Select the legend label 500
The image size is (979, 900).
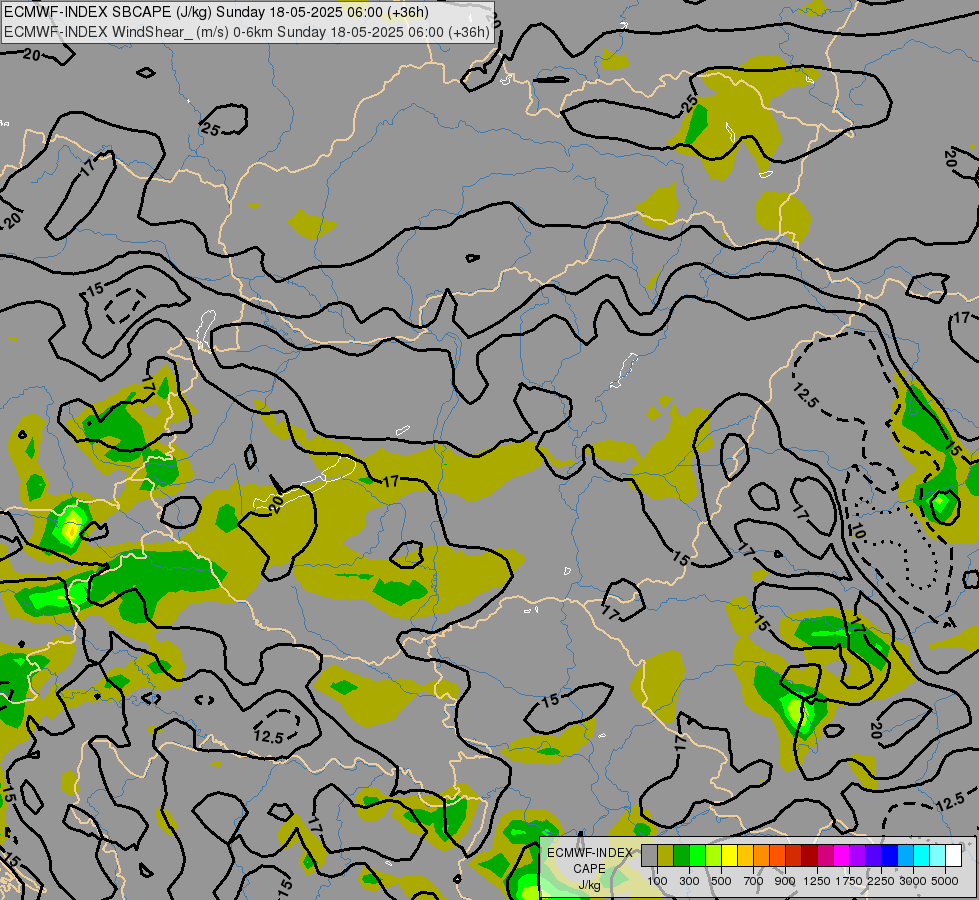721,881
